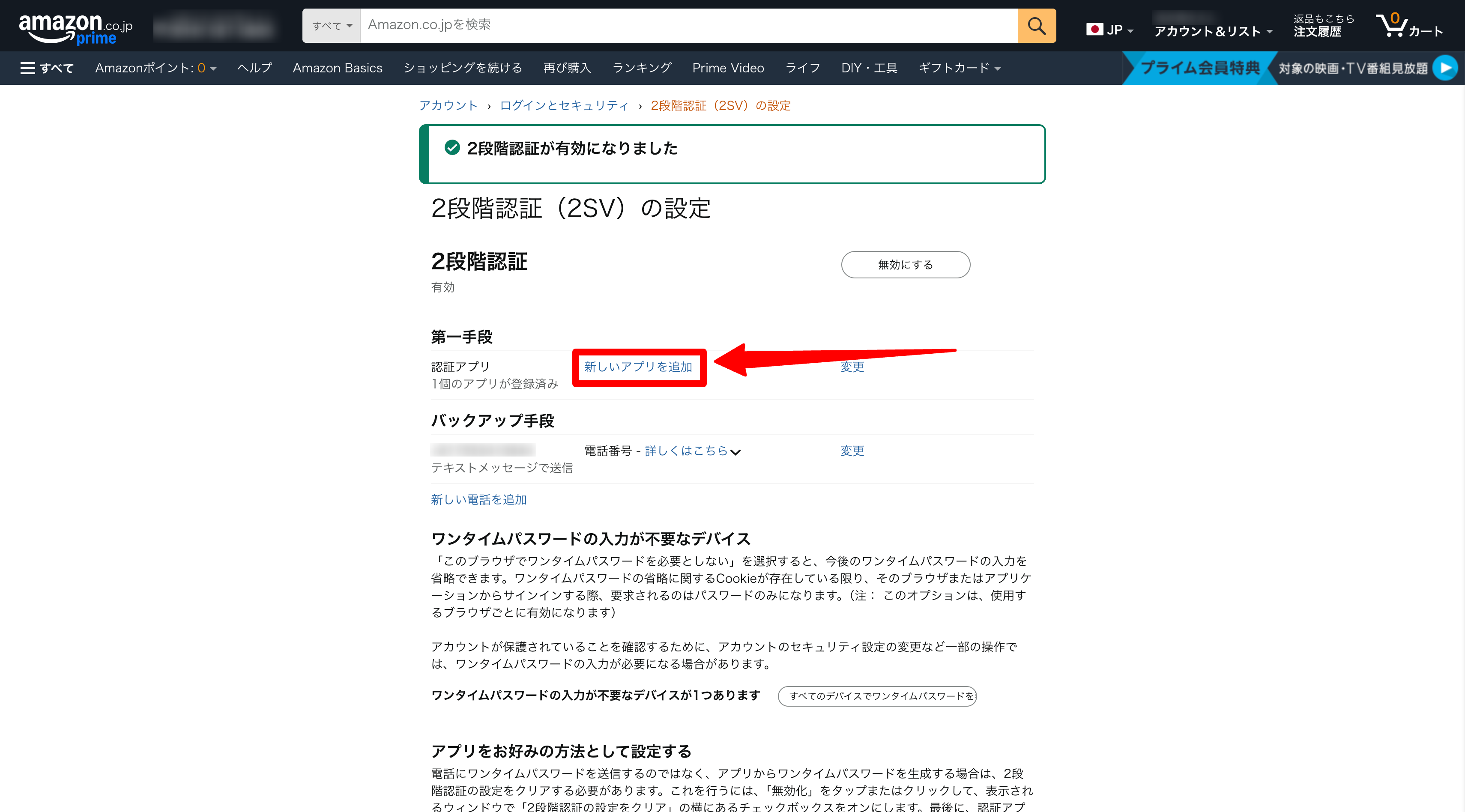Image resolution: width=1465 pixels, height=812 pixels.
Task: Click 変更 for 認証アプリ
Action: (x=852, y=367)
